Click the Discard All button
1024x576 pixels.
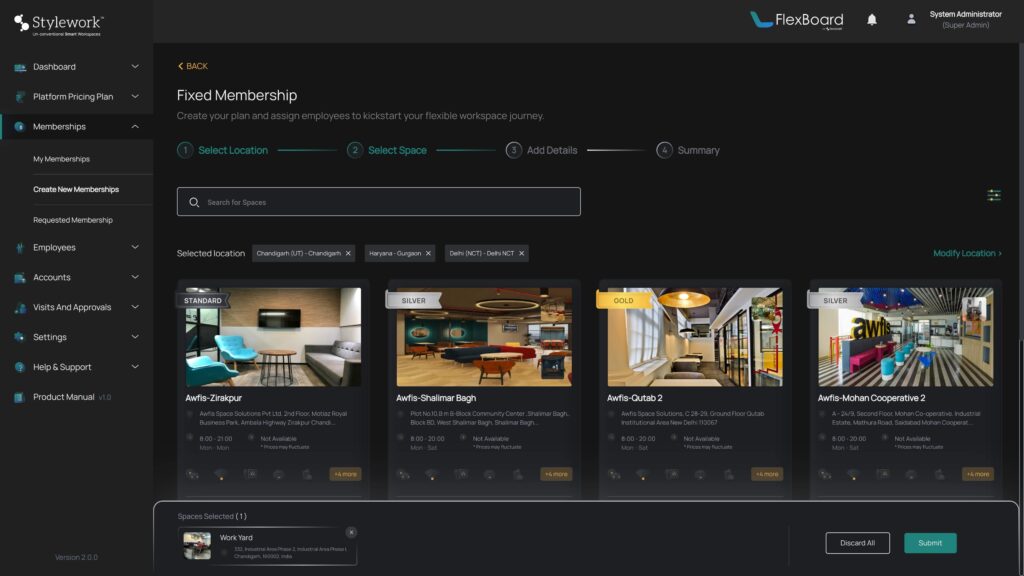pyautogui.click(x=857, y=543)
